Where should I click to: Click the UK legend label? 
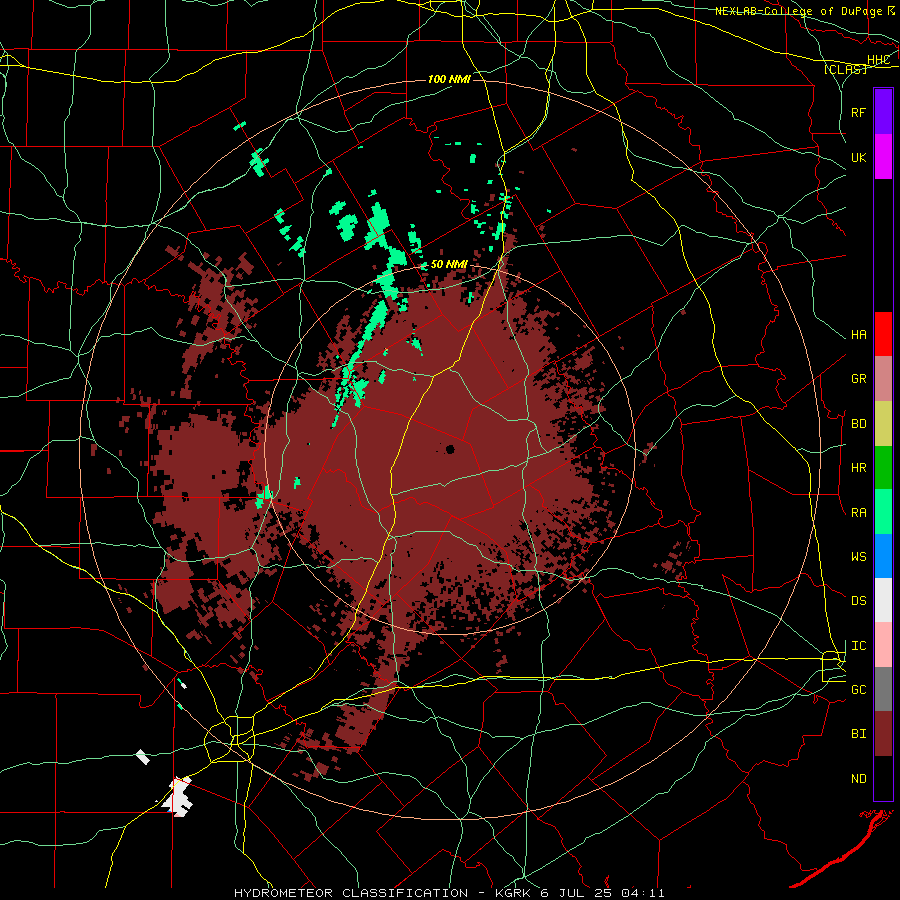pyautogui.click(x=859, y=157)
